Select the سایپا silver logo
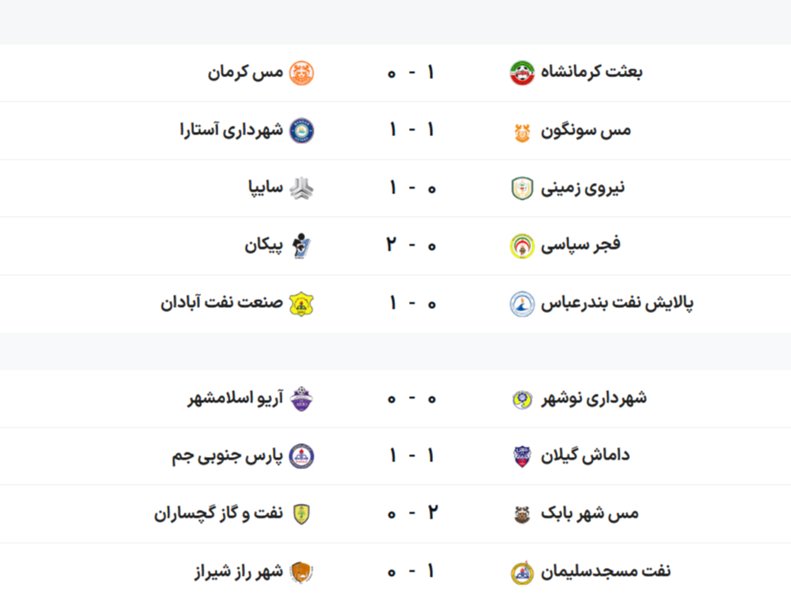 point(301,189)
